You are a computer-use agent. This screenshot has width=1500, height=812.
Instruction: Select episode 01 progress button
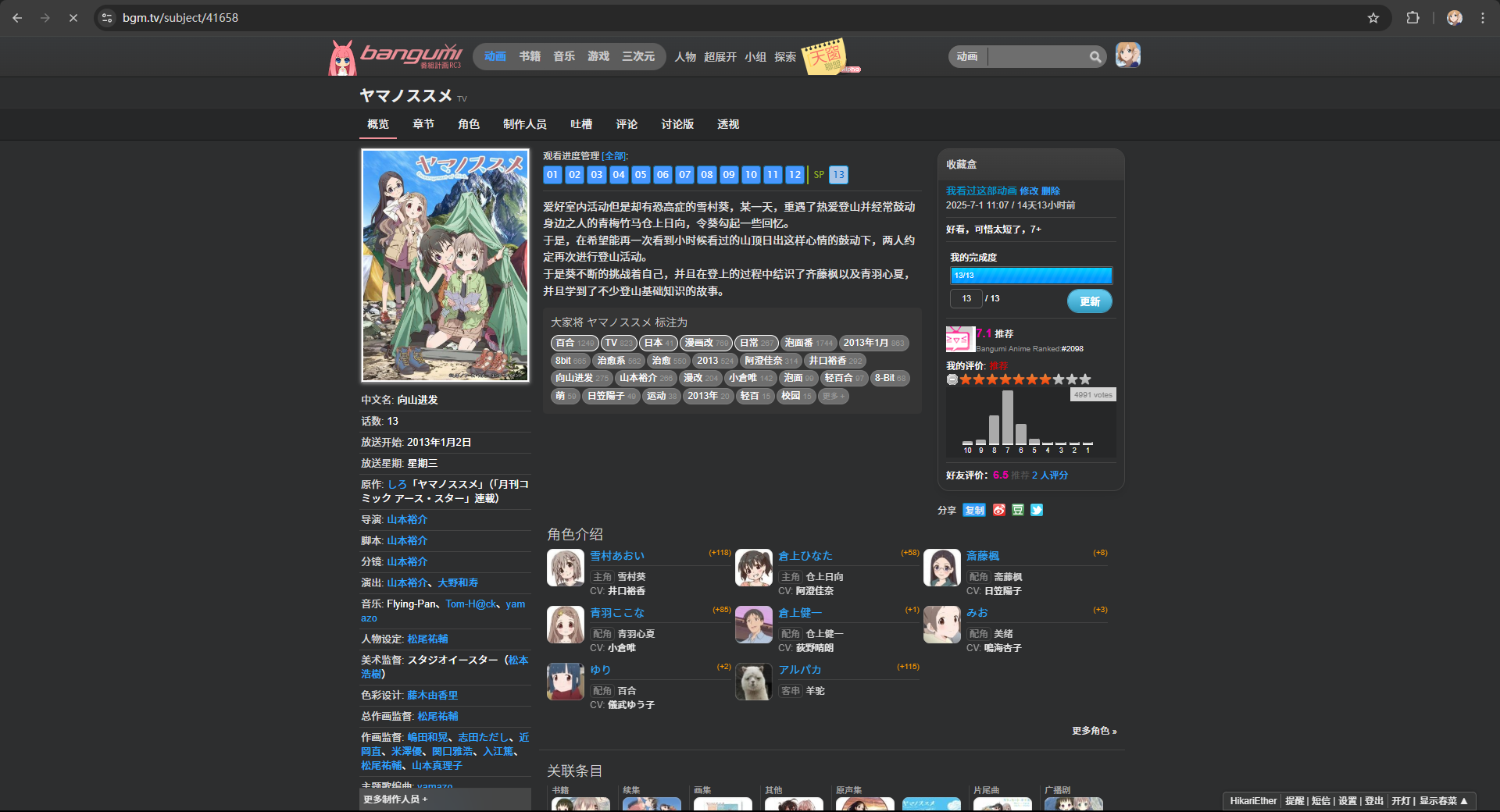tap(552, 175)
